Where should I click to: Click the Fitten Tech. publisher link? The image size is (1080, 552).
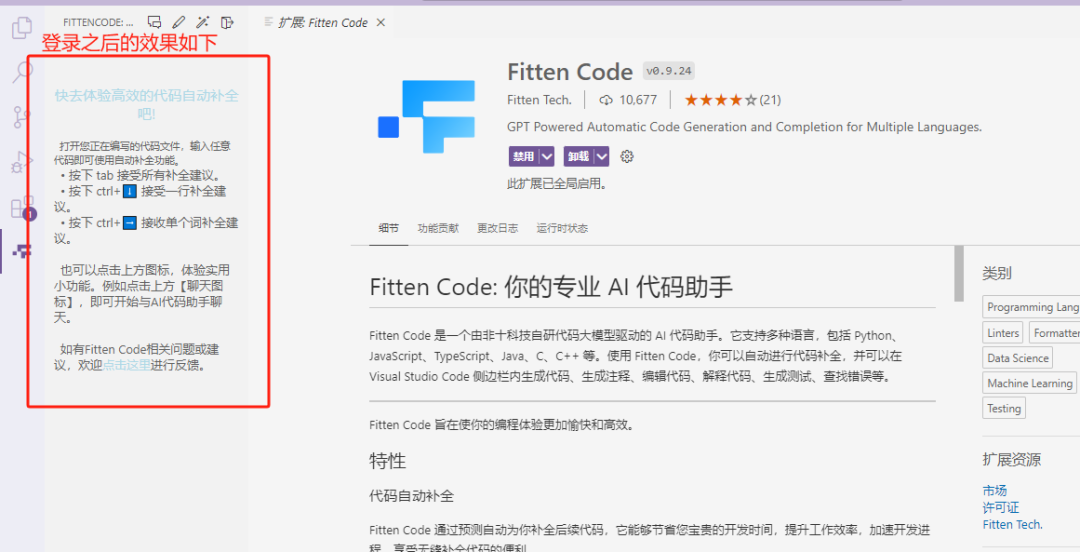(539, 100)
